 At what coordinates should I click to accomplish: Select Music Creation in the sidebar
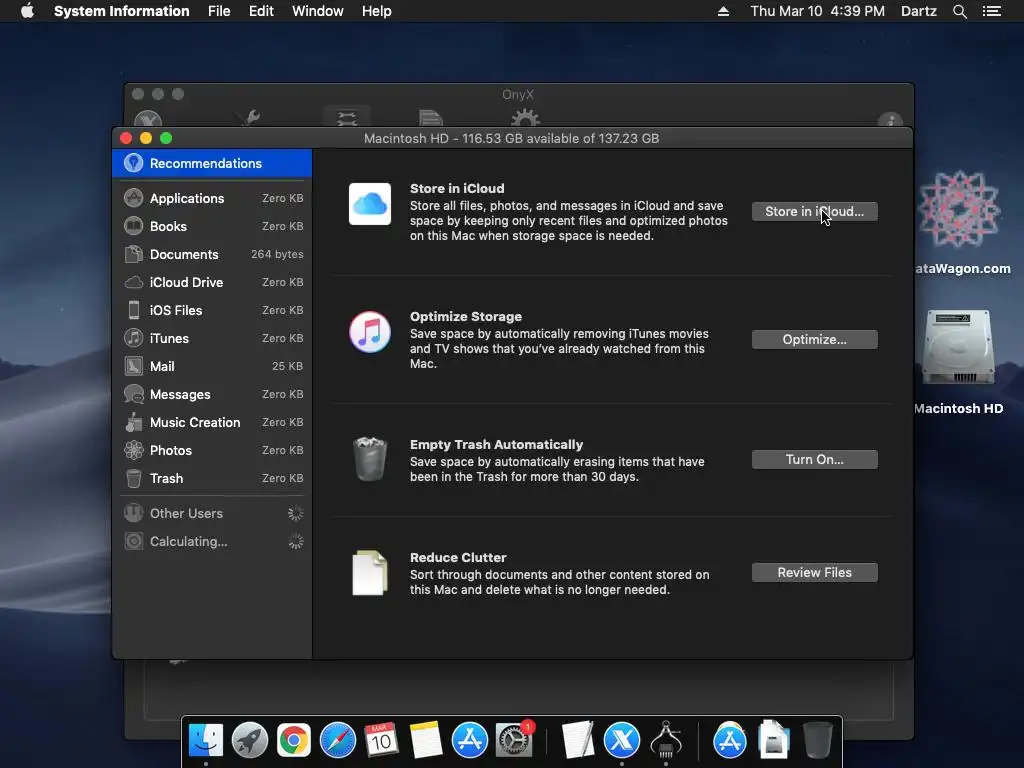[212, 423]
